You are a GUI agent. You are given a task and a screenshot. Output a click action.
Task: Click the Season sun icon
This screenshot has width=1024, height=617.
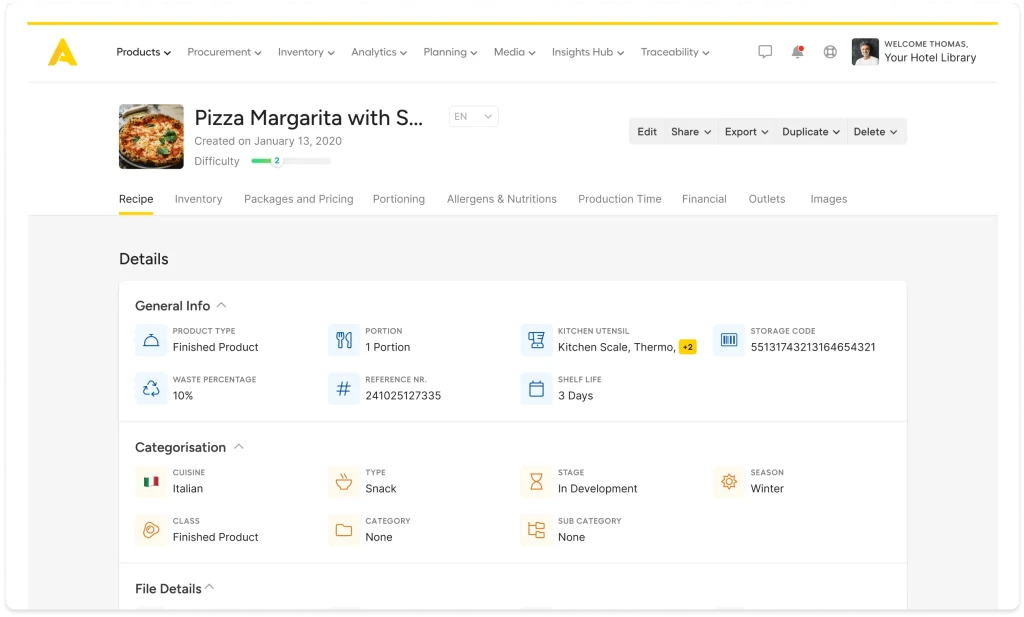(729, 481)
